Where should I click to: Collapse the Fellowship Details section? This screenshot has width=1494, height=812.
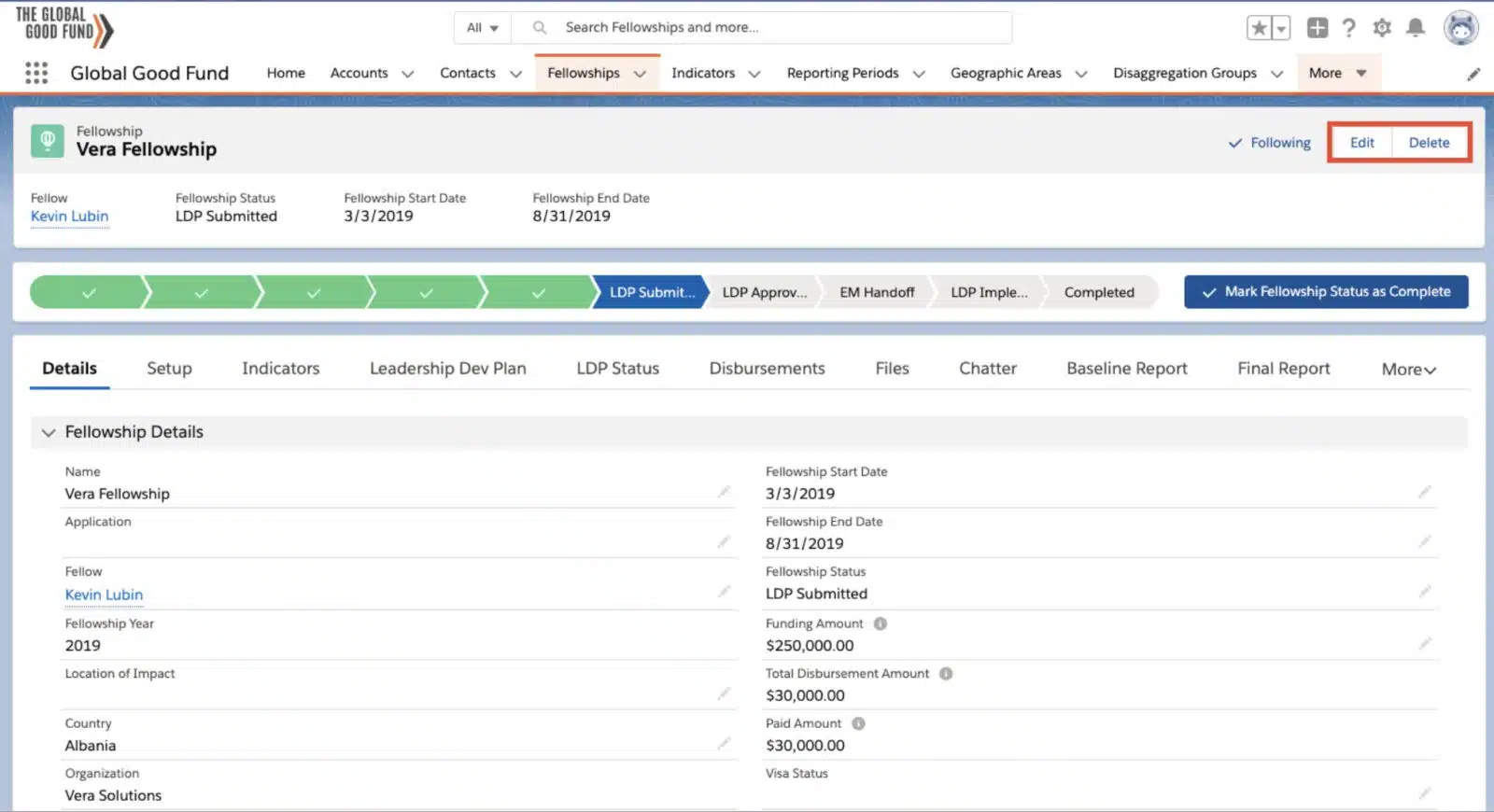[x=49, y=432]
